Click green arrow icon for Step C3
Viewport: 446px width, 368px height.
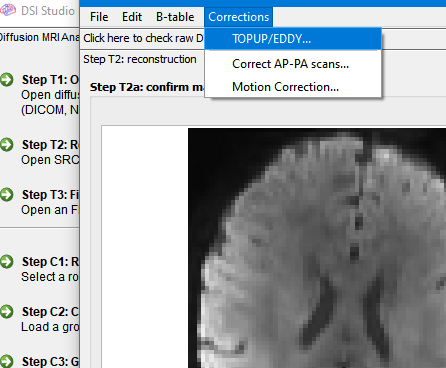(7, 361)
